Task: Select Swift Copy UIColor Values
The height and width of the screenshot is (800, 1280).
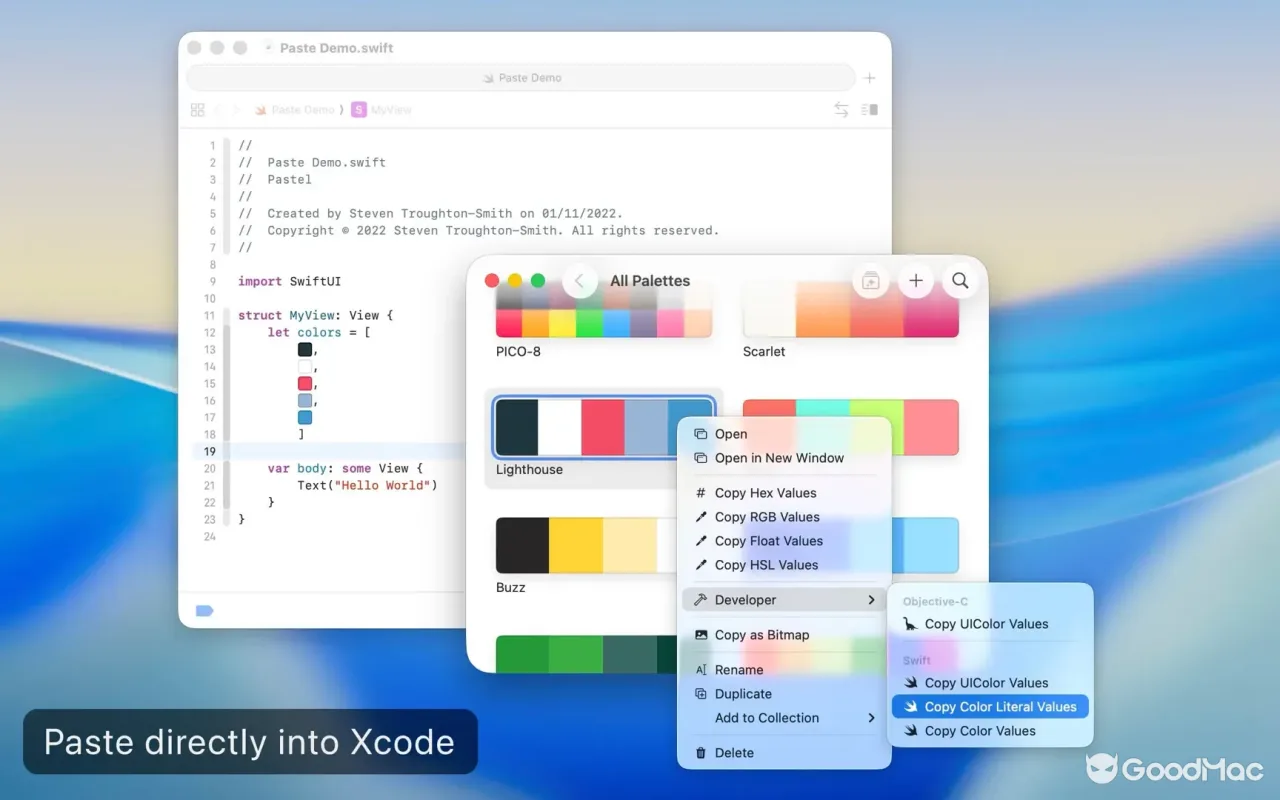Action: click(990, 683)
